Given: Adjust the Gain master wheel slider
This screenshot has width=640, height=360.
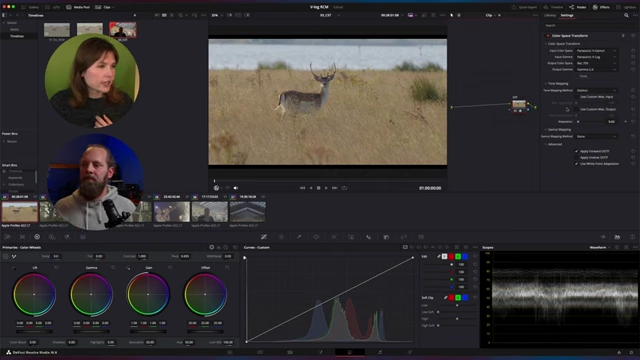Looking at the screenshot, I should pyautogui.click(x=148, y=332).
